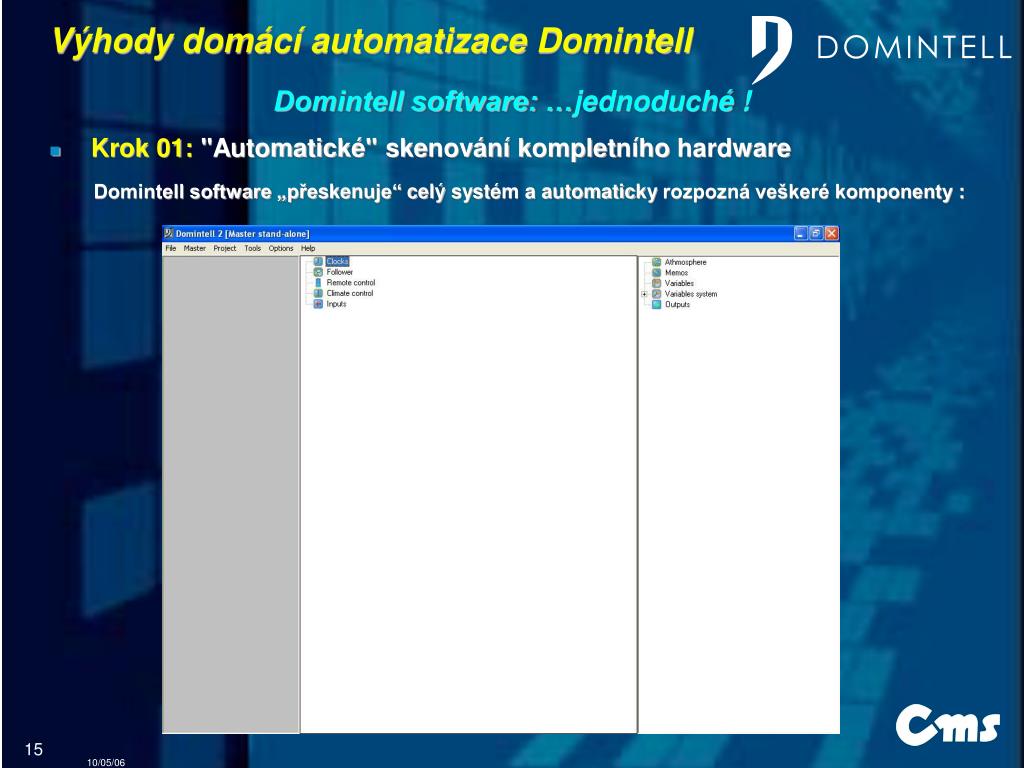Select the Follower label
The width and height of the screenshot is (1024, 768).
pos(340,272)
